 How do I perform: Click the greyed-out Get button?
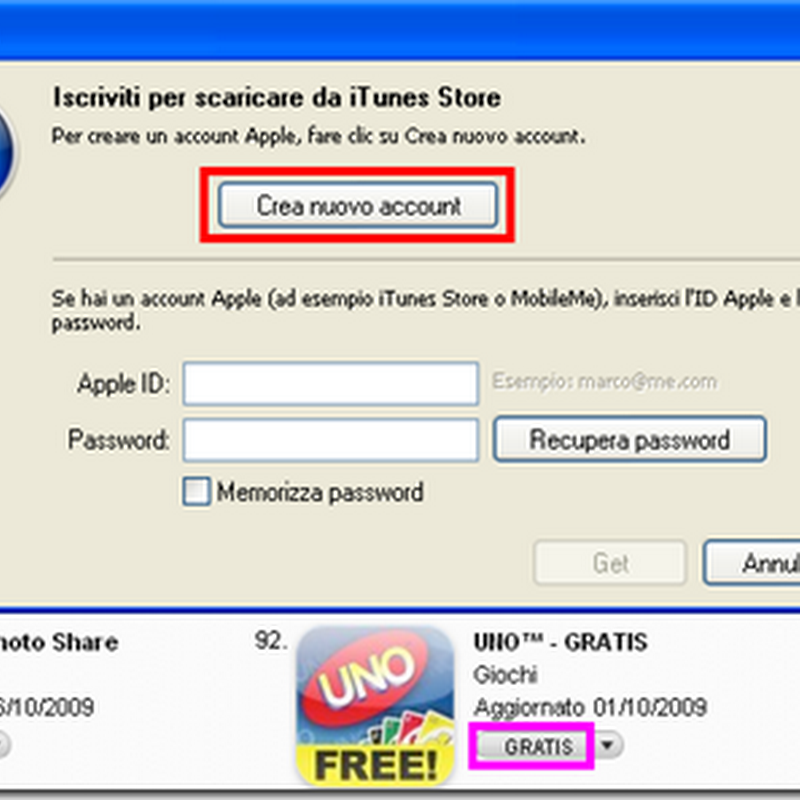pyautogui.click(x=610, y=563)
